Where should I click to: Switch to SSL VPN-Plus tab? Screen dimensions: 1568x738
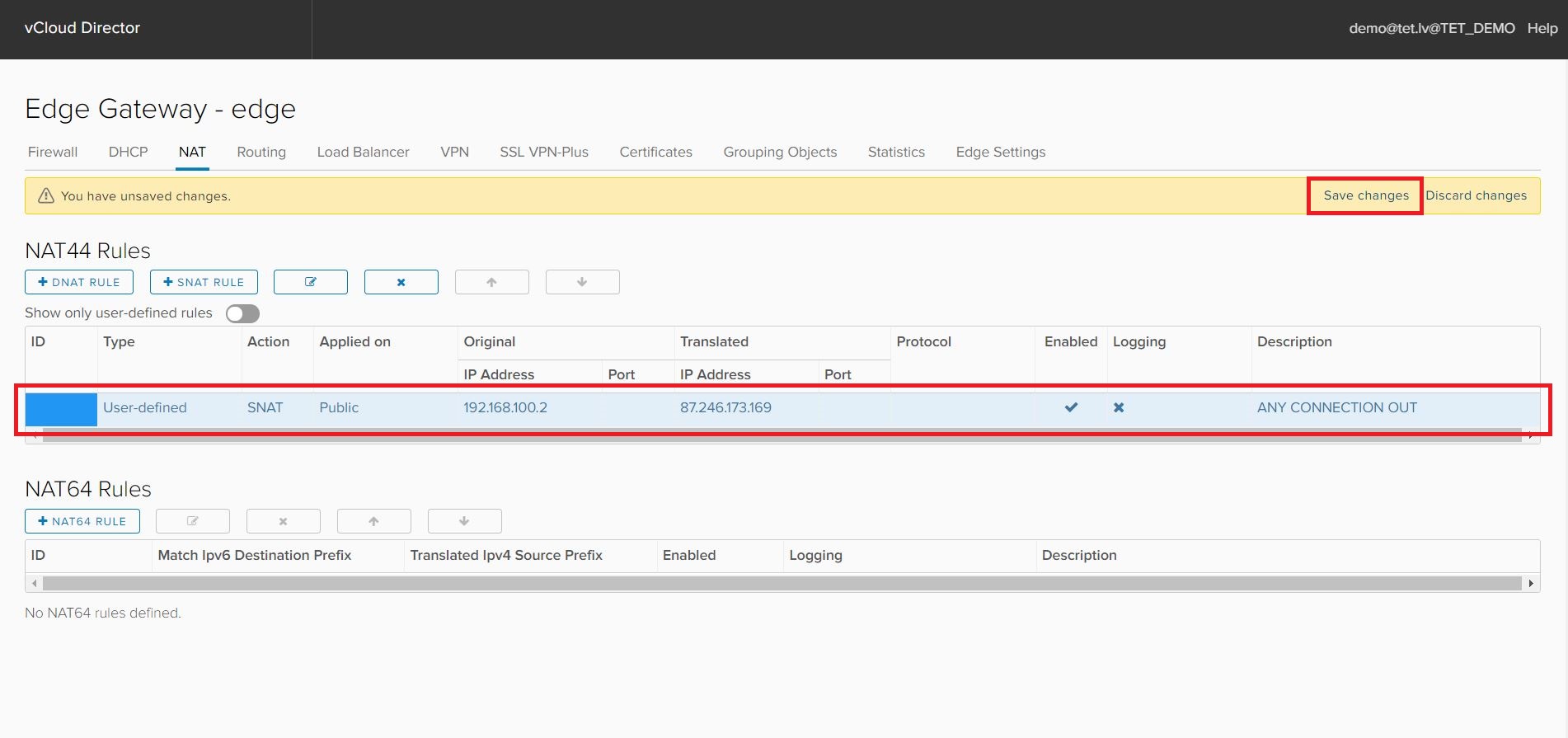point(544,152)
